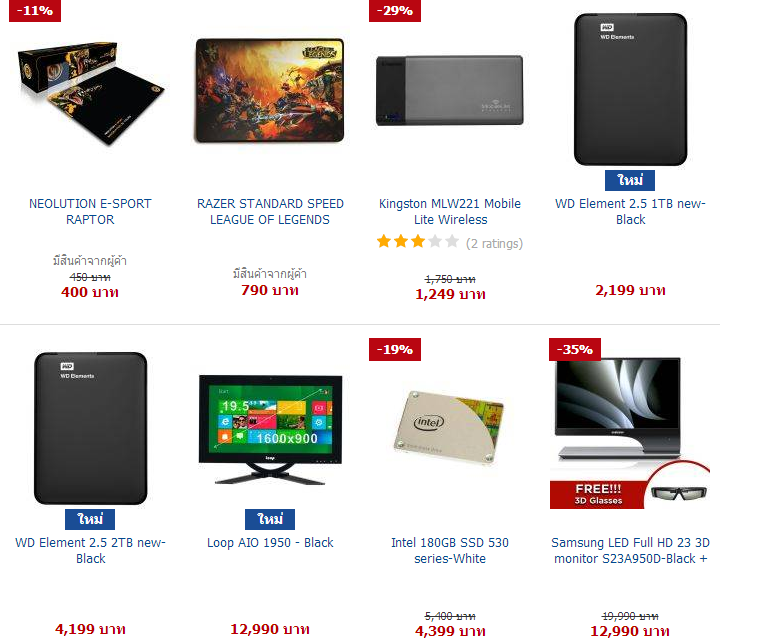The width and height of the screenshot is (773, 639).
Task: View the (2 ratings) reviews text
Action: pos(494,244)
